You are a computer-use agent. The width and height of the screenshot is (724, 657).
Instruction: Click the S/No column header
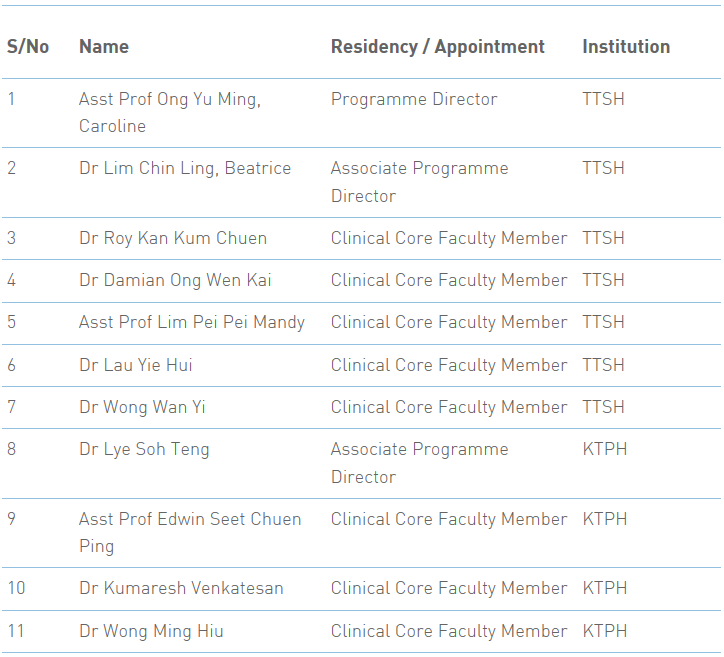(28, 47)
